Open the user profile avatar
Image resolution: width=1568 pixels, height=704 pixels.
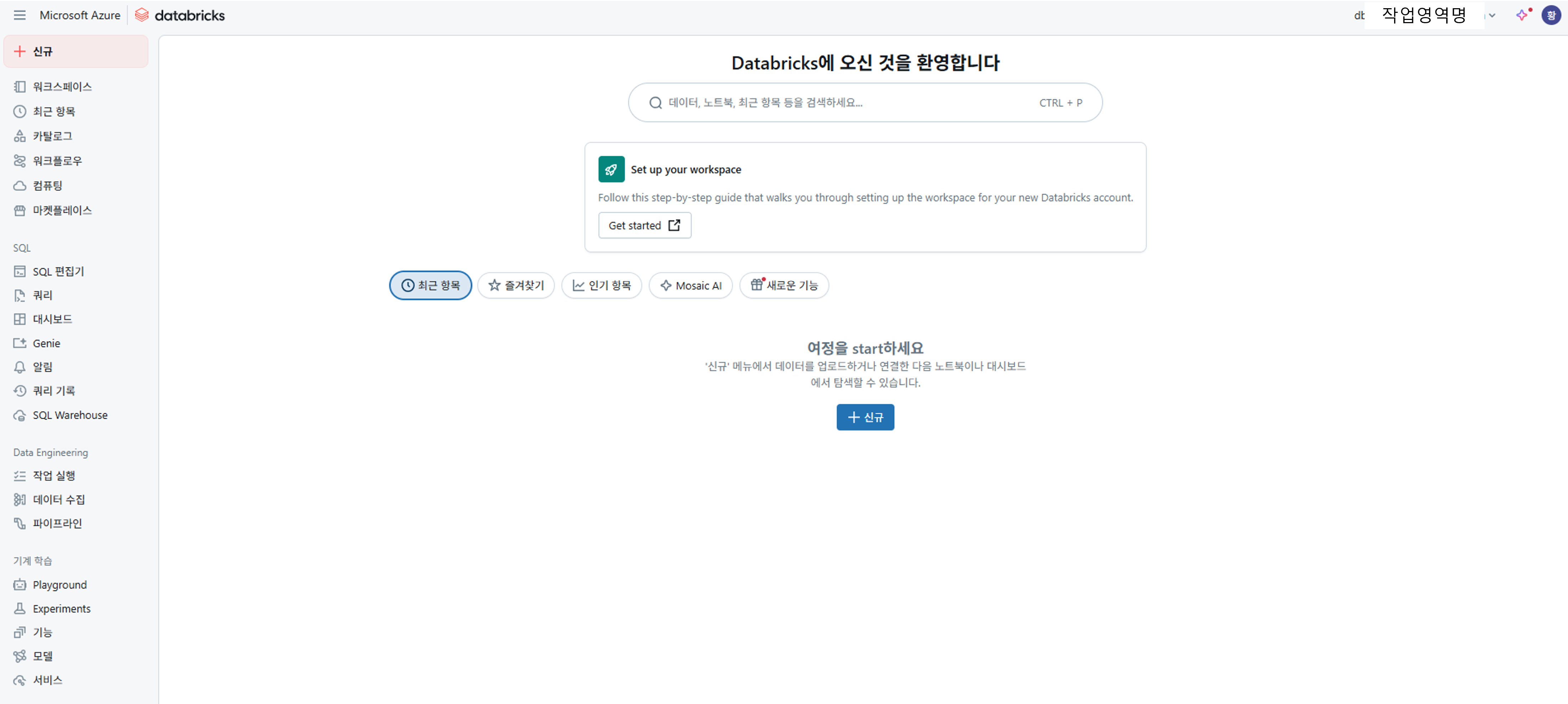coord(1551,15)
